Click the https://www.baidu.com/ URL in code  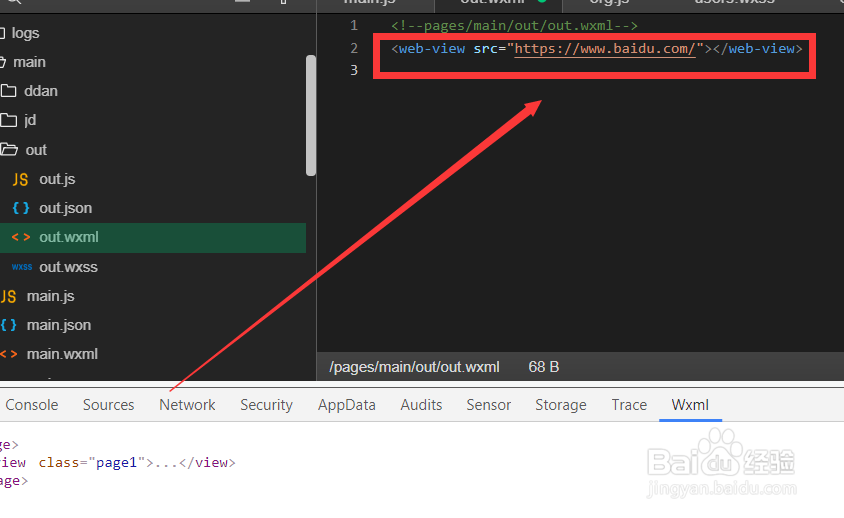pyautogui.click(x=604, y=48)
